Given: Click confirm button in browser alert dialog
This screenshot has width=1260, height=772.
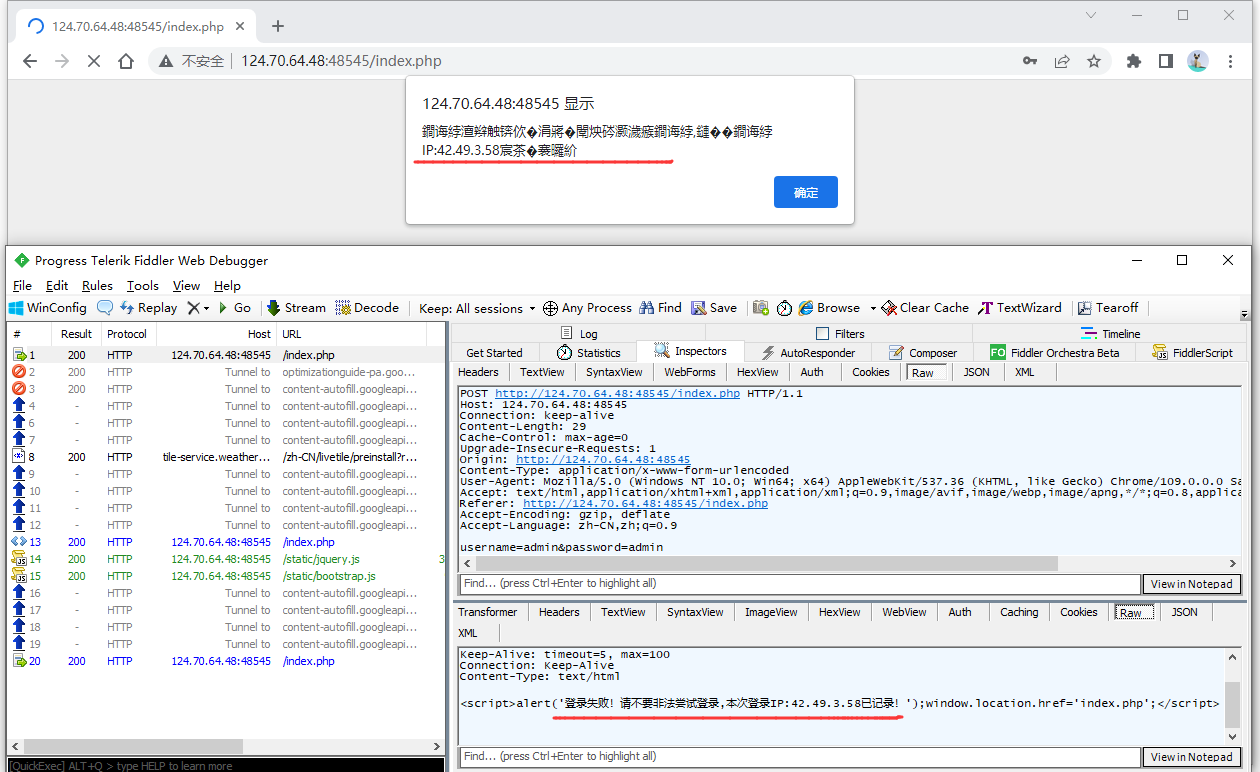Looking at the screenshot, I should click(806, 192).
